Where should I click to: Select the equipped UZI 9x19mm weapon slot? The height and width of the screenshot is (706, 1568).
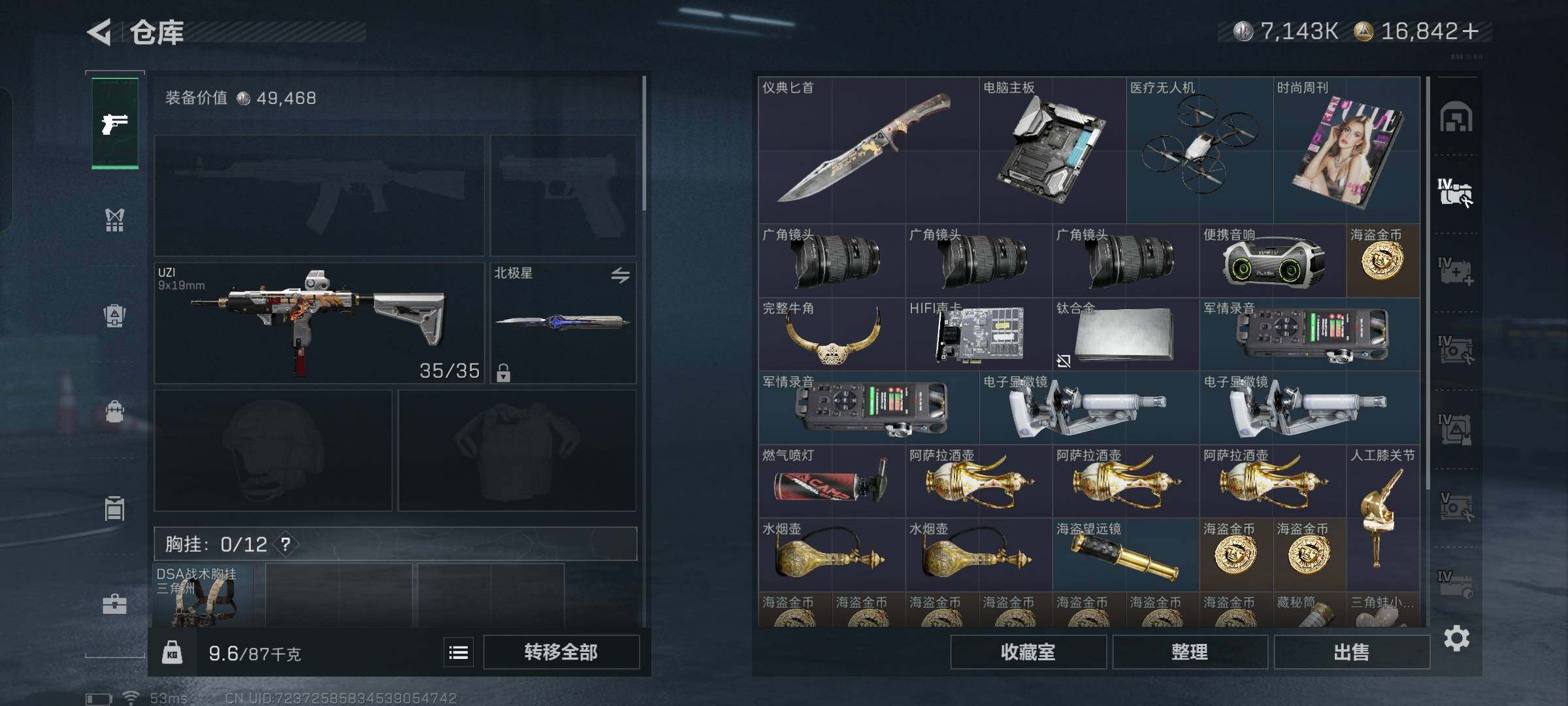tap(319, 323)
